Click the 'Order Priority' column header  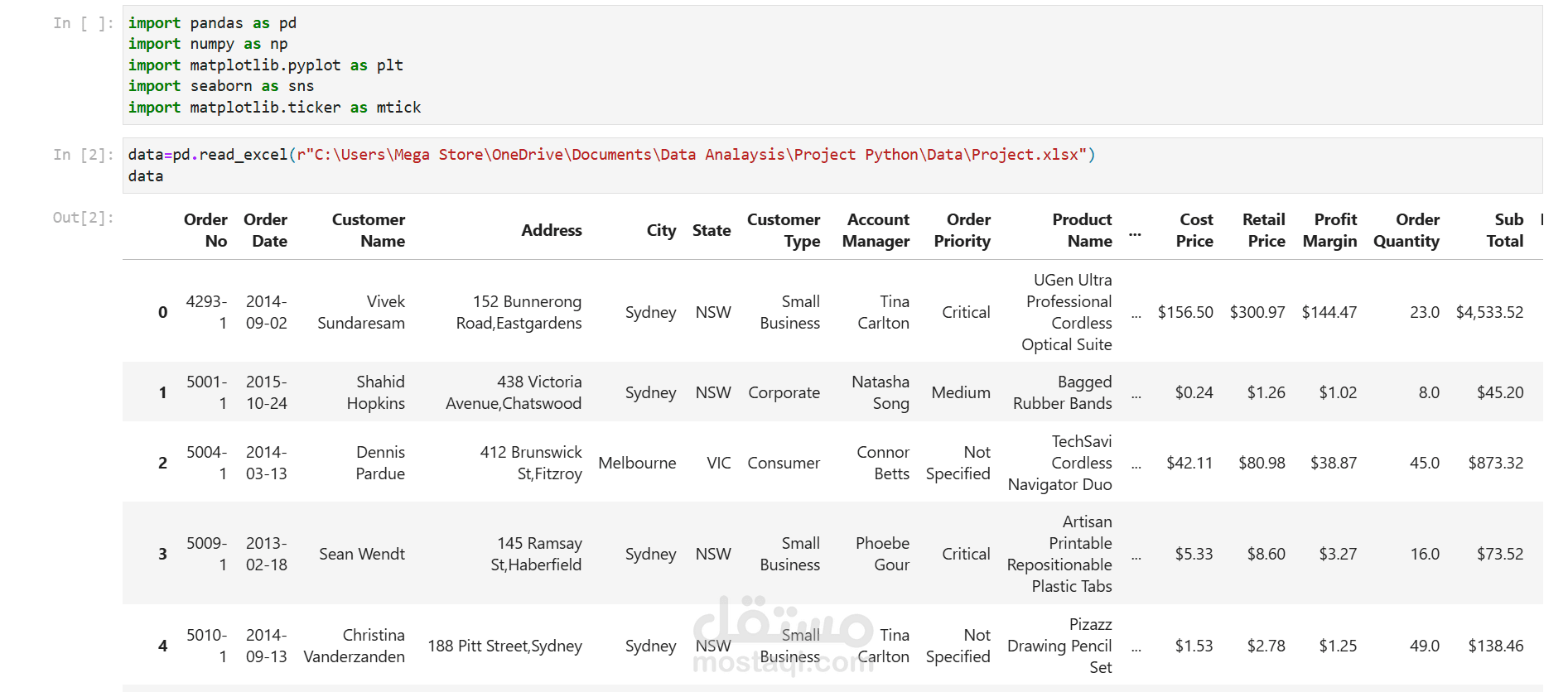pyautogui.click(x=963, y=230)
